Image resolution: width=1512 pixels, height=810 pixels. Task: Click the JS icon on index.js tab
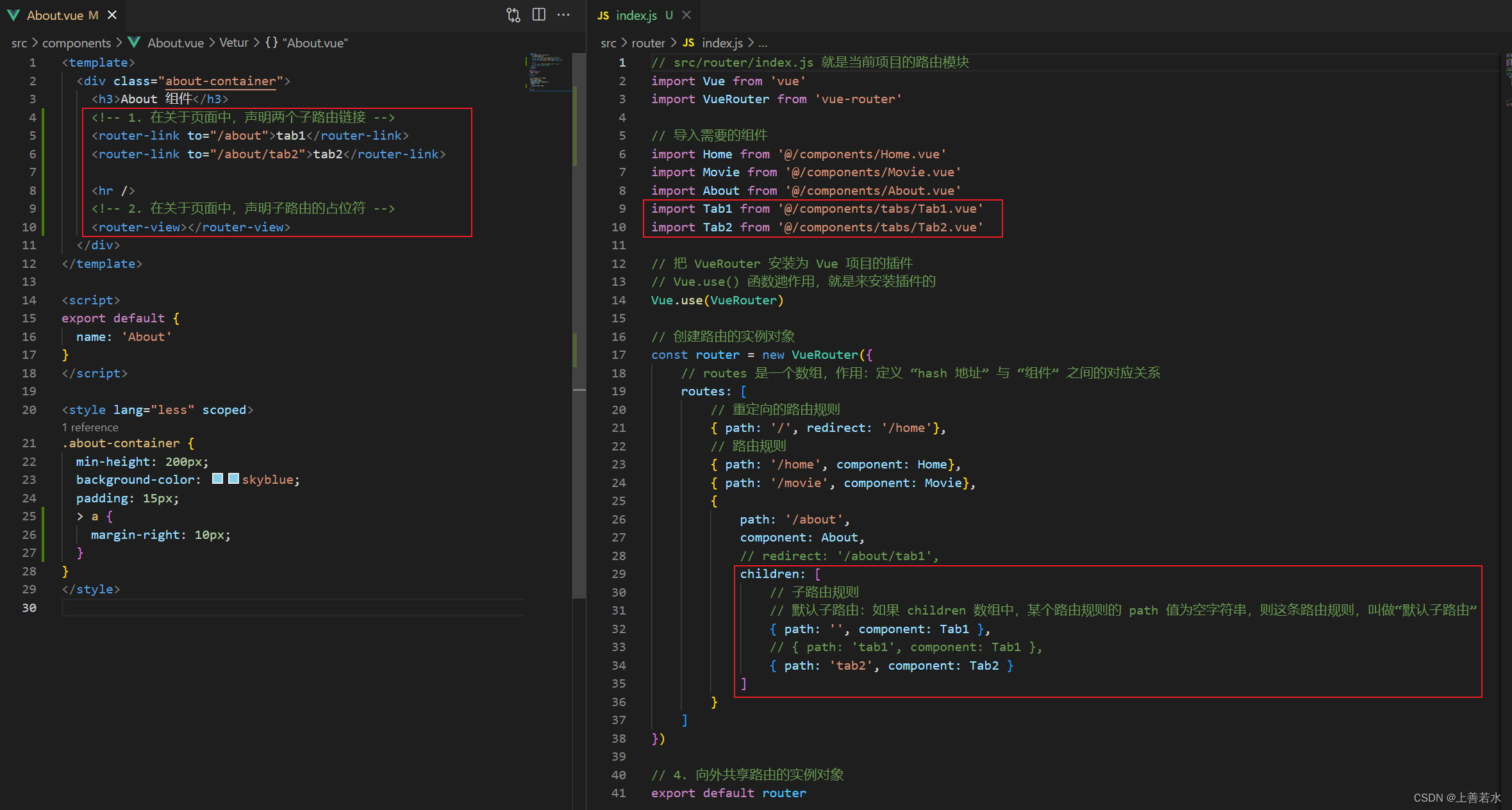pos(603,15)
